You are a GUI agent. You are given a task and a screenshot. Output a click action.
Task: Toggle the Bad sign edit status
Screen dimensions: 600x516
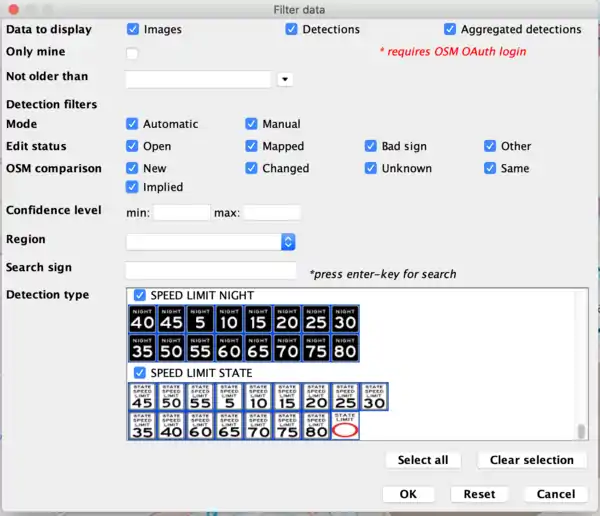(x=371, y=146)
